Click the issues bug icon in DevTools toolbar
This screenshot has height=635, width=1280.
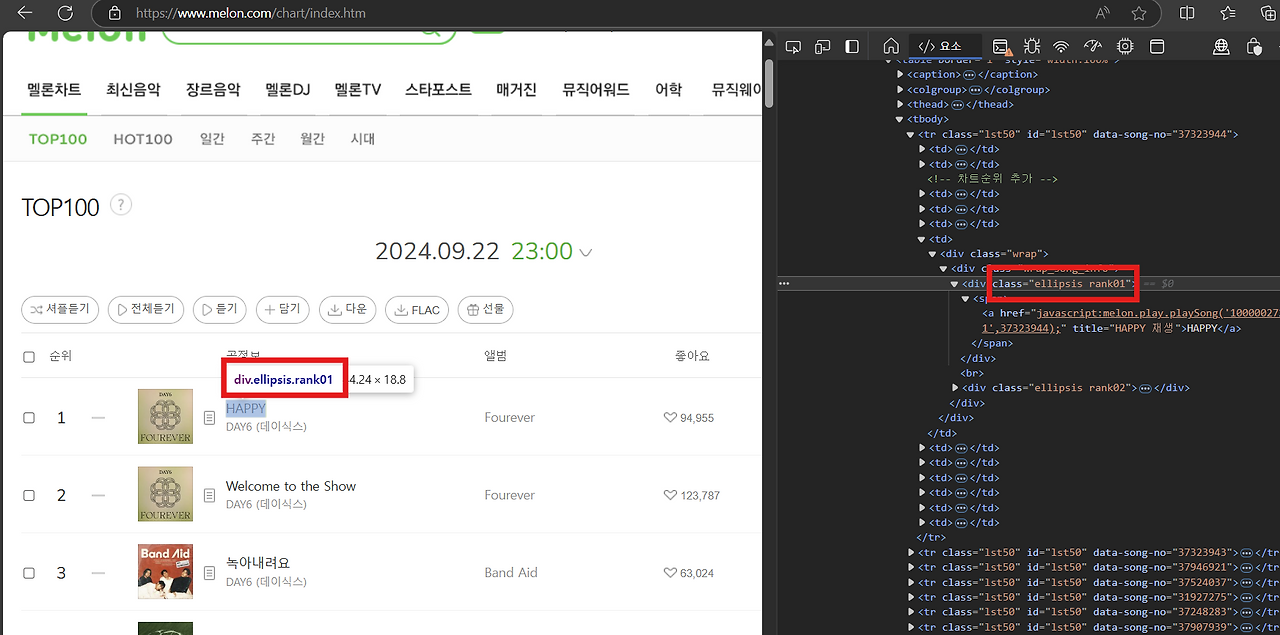(1032, 46)
